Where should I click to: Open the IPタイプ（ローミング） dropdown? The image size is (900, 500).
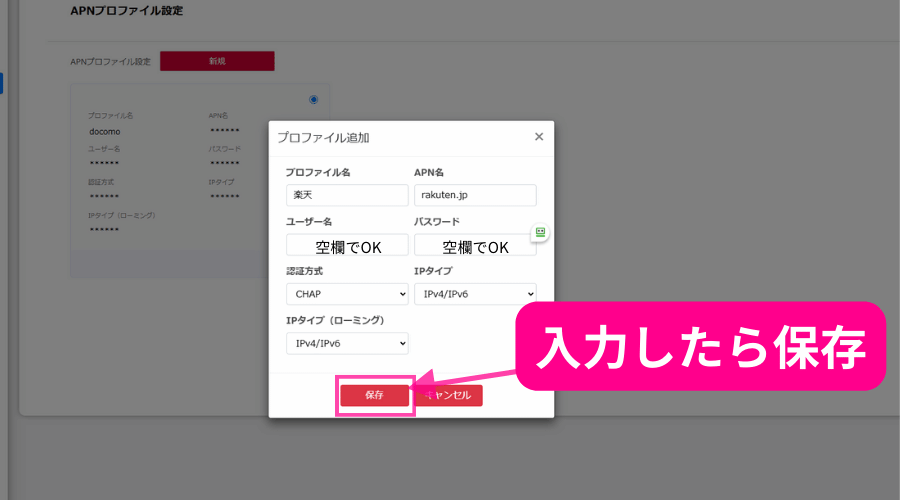coord(347,343)
